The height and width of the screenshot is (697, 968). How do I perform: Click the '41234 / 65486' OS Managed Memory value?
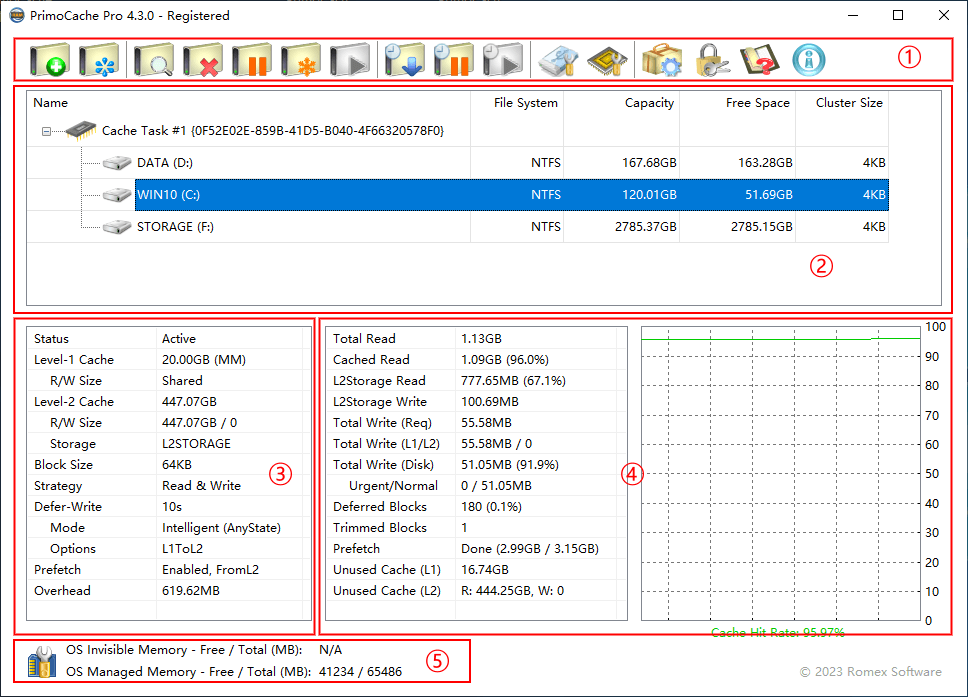(361, 671)
